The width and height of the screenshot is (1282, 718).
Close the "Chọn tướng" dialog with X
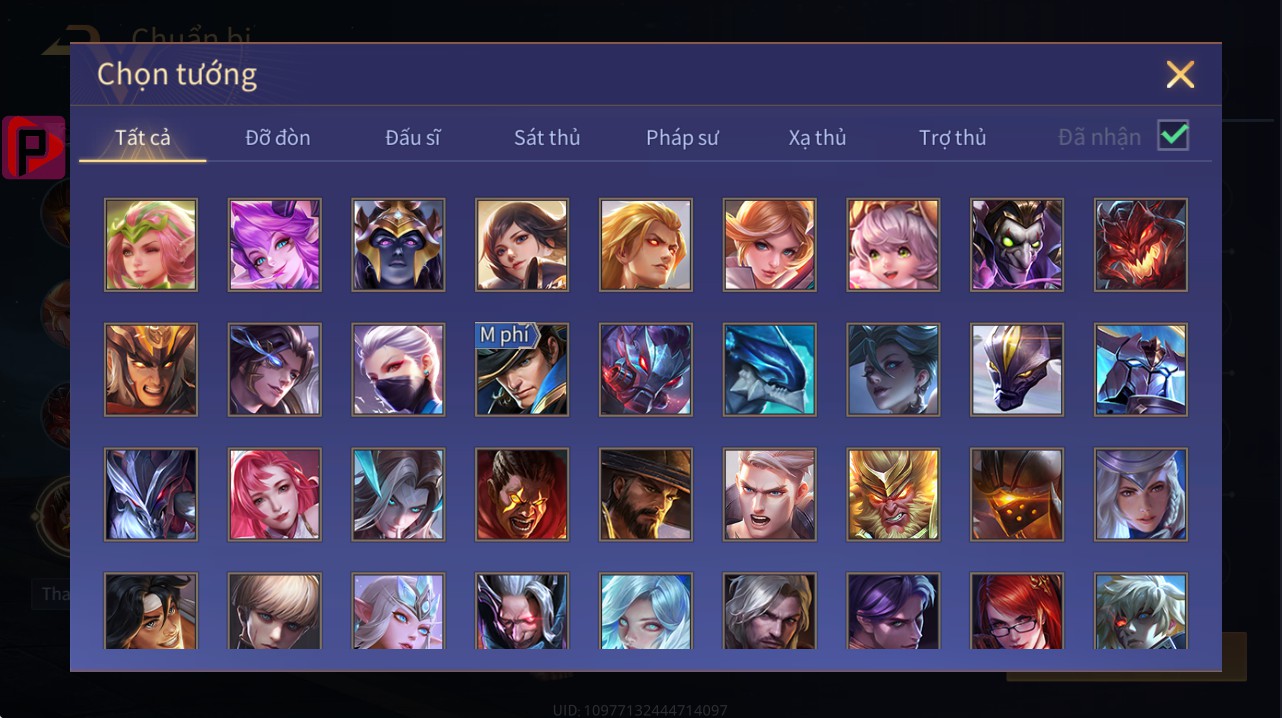click(x=1180, y=74)
